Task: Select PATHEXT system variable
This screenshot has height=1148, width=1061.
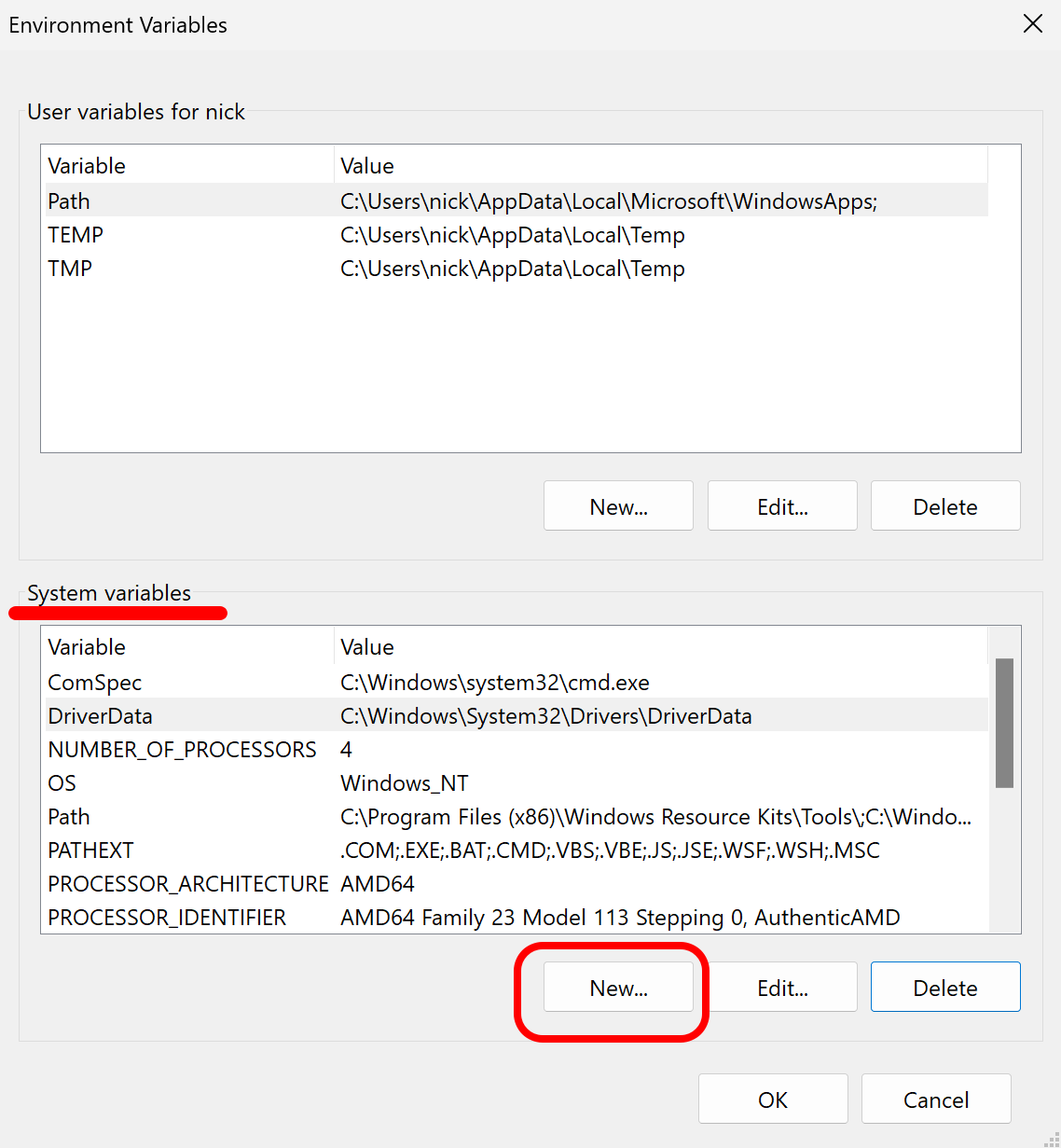Action: coord(517,850)
